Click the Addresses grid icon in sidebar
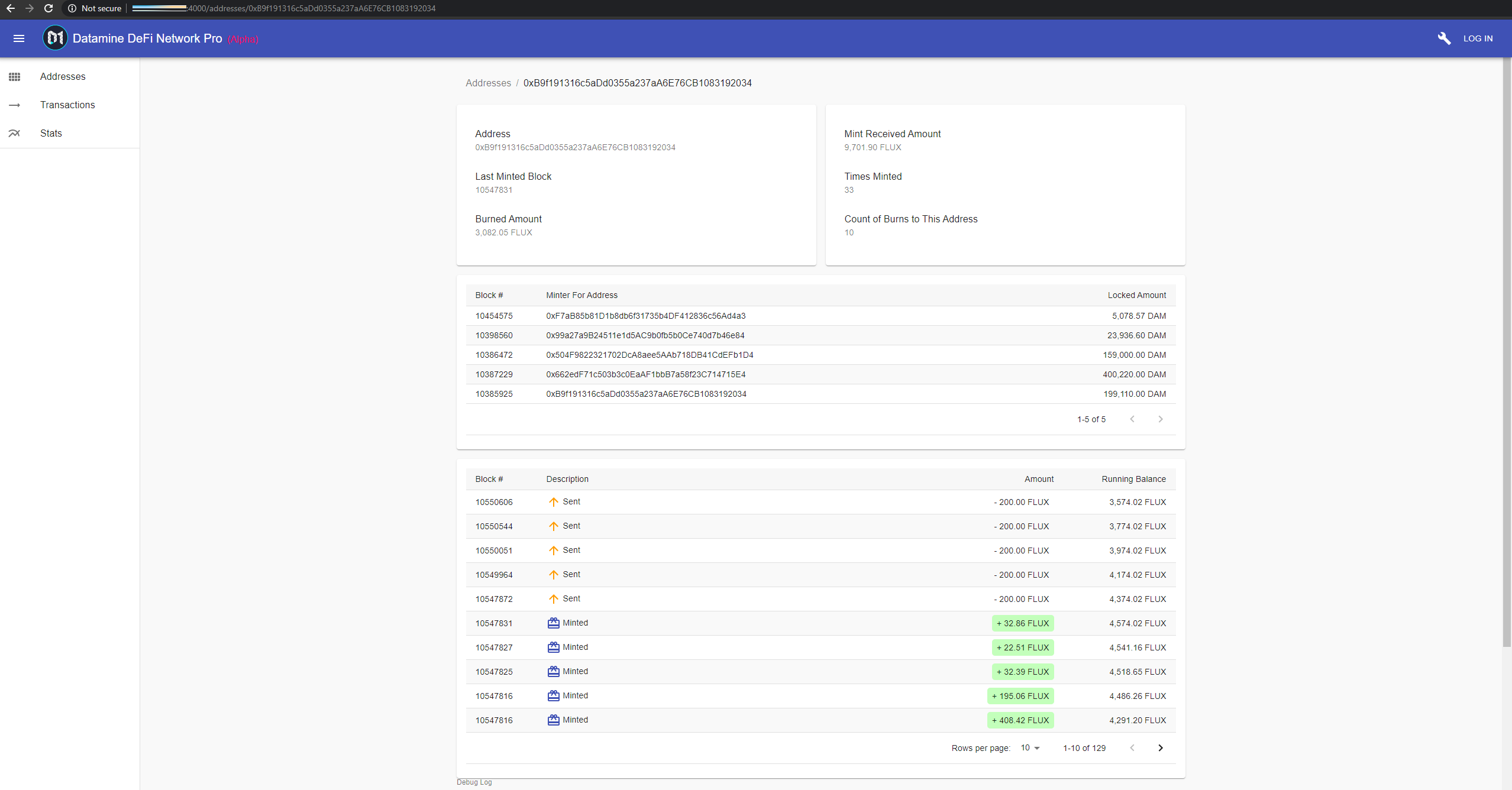Screen dimensions: 1512x790 [x=15, y=77]
